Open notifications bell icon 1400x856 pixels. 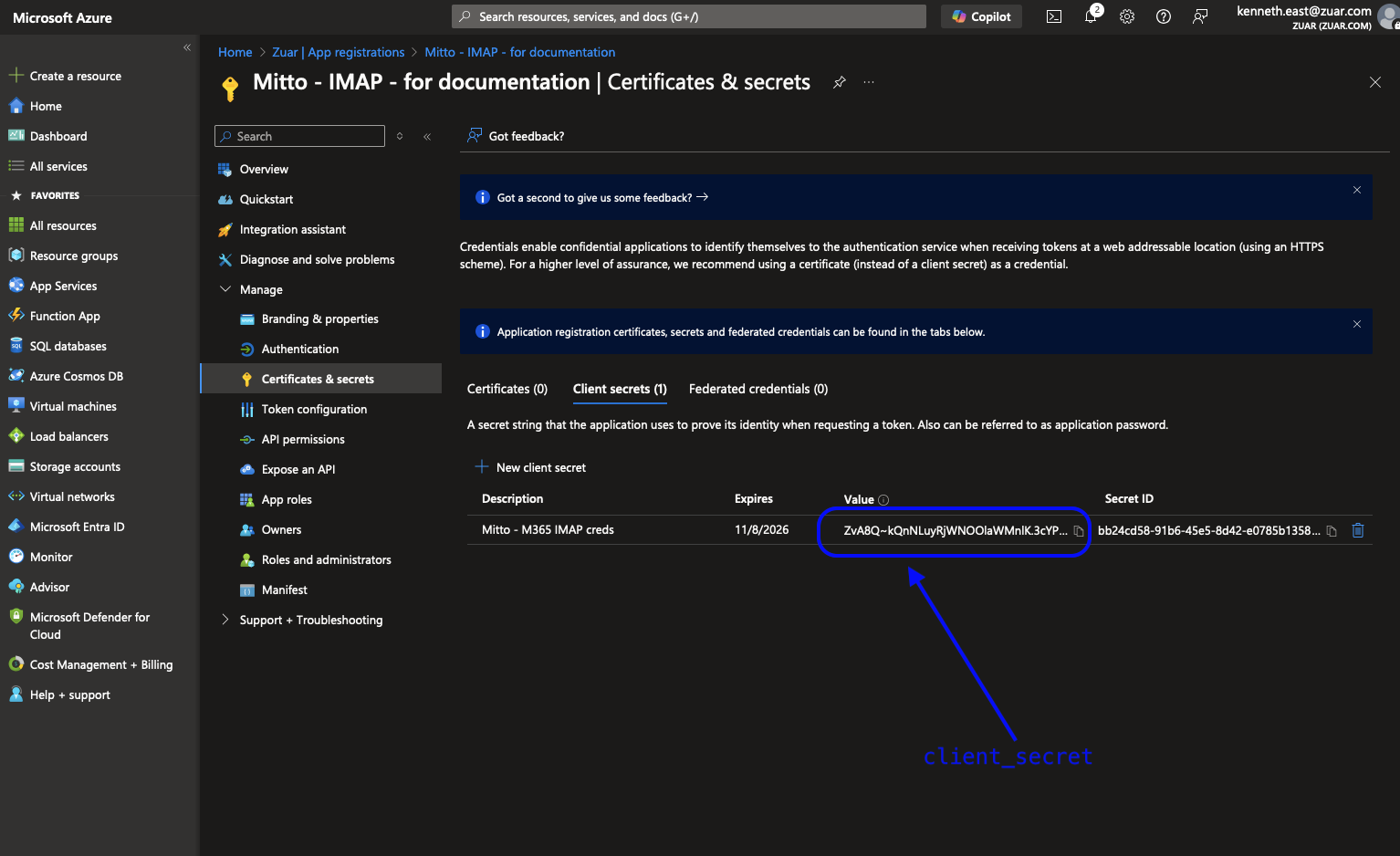pos(1091,16)
